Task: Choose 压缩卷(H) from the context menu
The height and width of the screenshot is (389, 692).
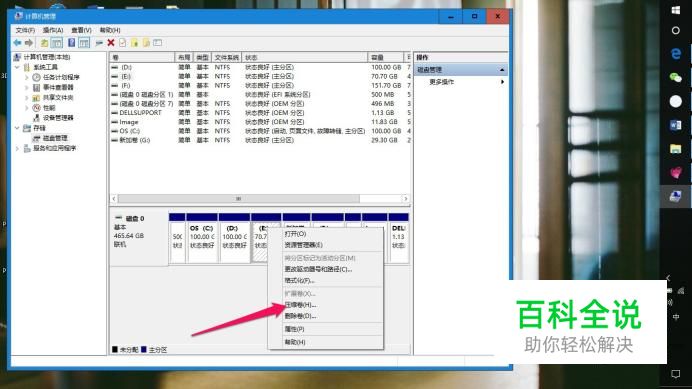Action: [326, 305]
